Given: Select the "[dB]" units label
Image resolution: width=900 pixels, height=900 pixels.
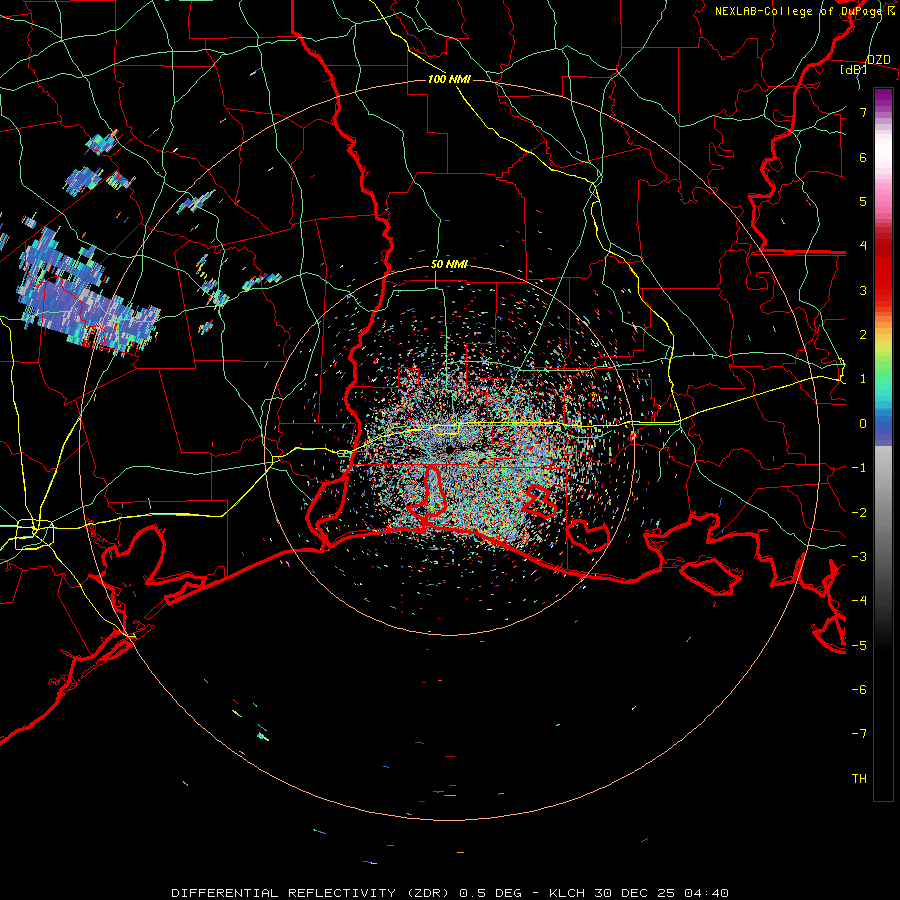Looking at the screenshot, I should pos(853,70).
